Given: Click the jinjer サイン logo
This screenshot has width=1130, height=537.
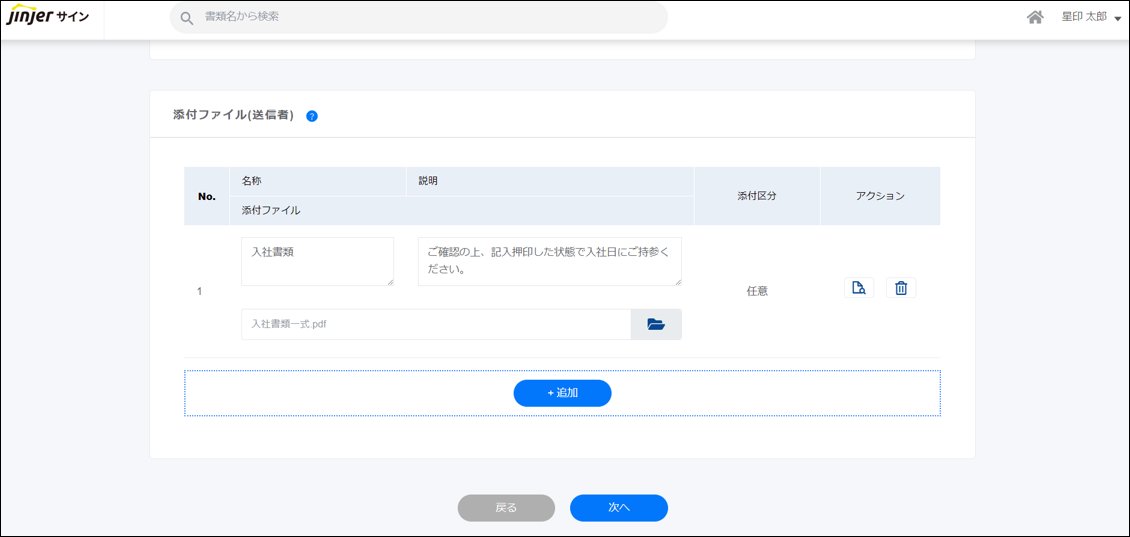Looking at the screenshot, I should coord(48,17).
